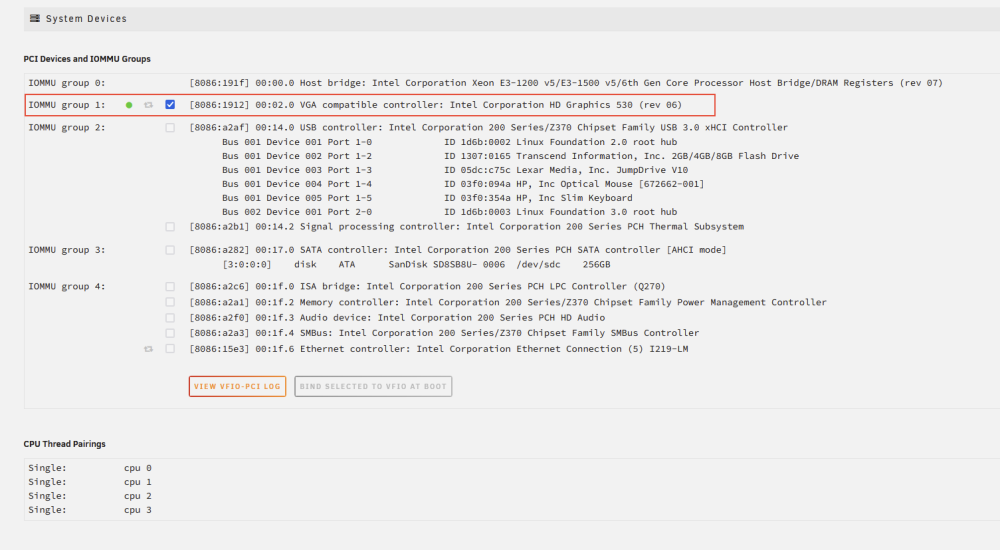Select the USB 3.0 xHCI Controller text
1000x550 pixels.
(489, 128)
